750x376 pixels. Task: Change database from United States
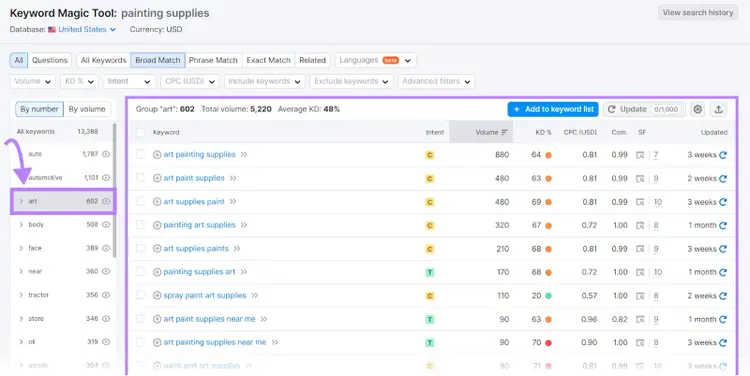click(x=87, y=29)
